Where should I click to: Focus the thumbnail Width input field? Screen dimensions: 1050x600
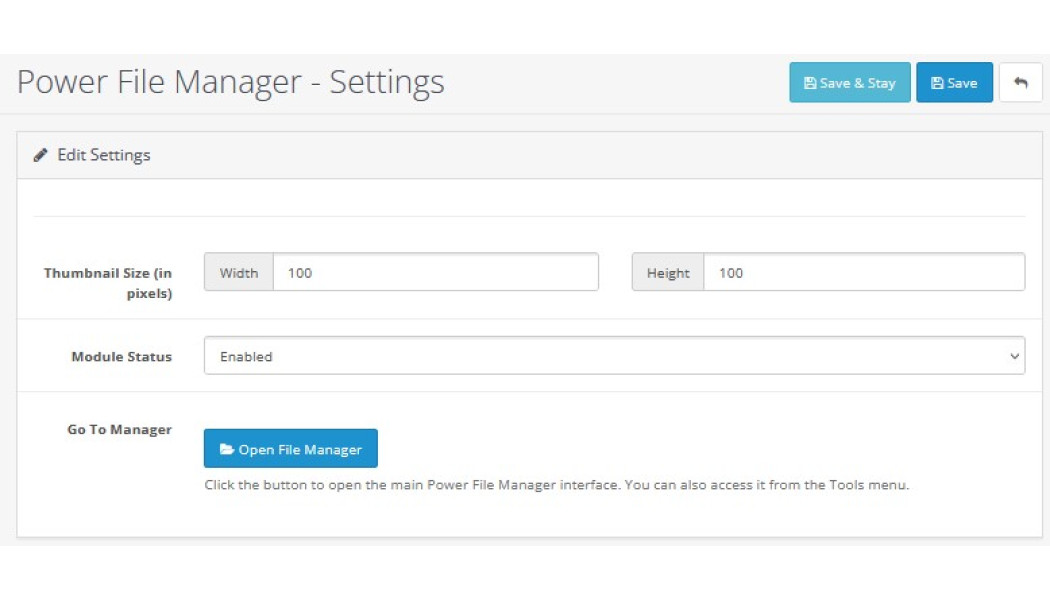click(436, 272)
